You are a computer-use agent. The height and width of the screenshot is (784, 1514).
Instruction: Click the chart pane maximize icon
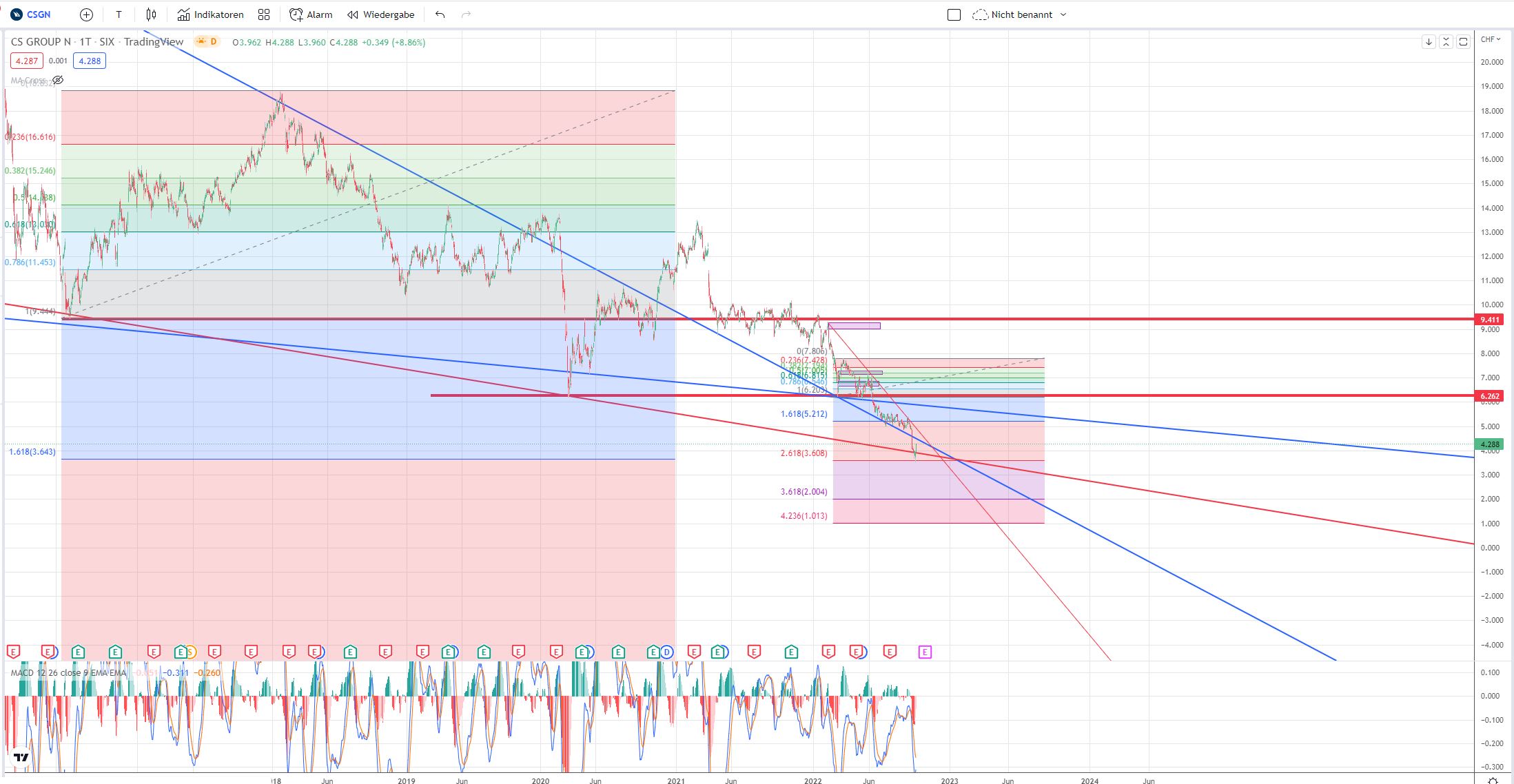(x=1463, y=42)
